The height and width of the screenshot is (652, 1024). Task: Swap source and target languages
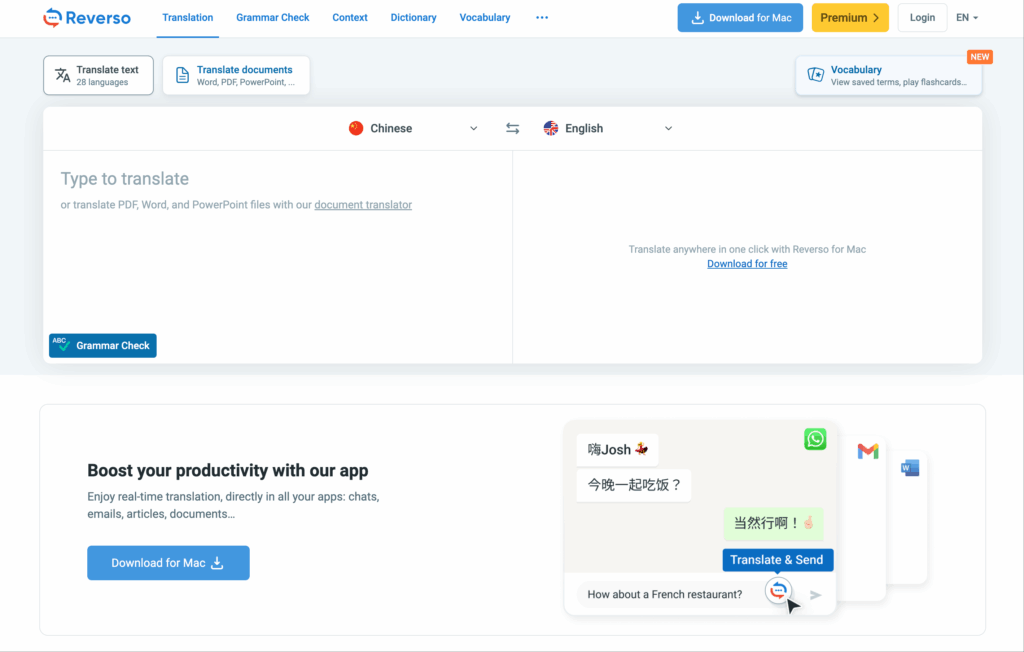(x=512, y=128)
